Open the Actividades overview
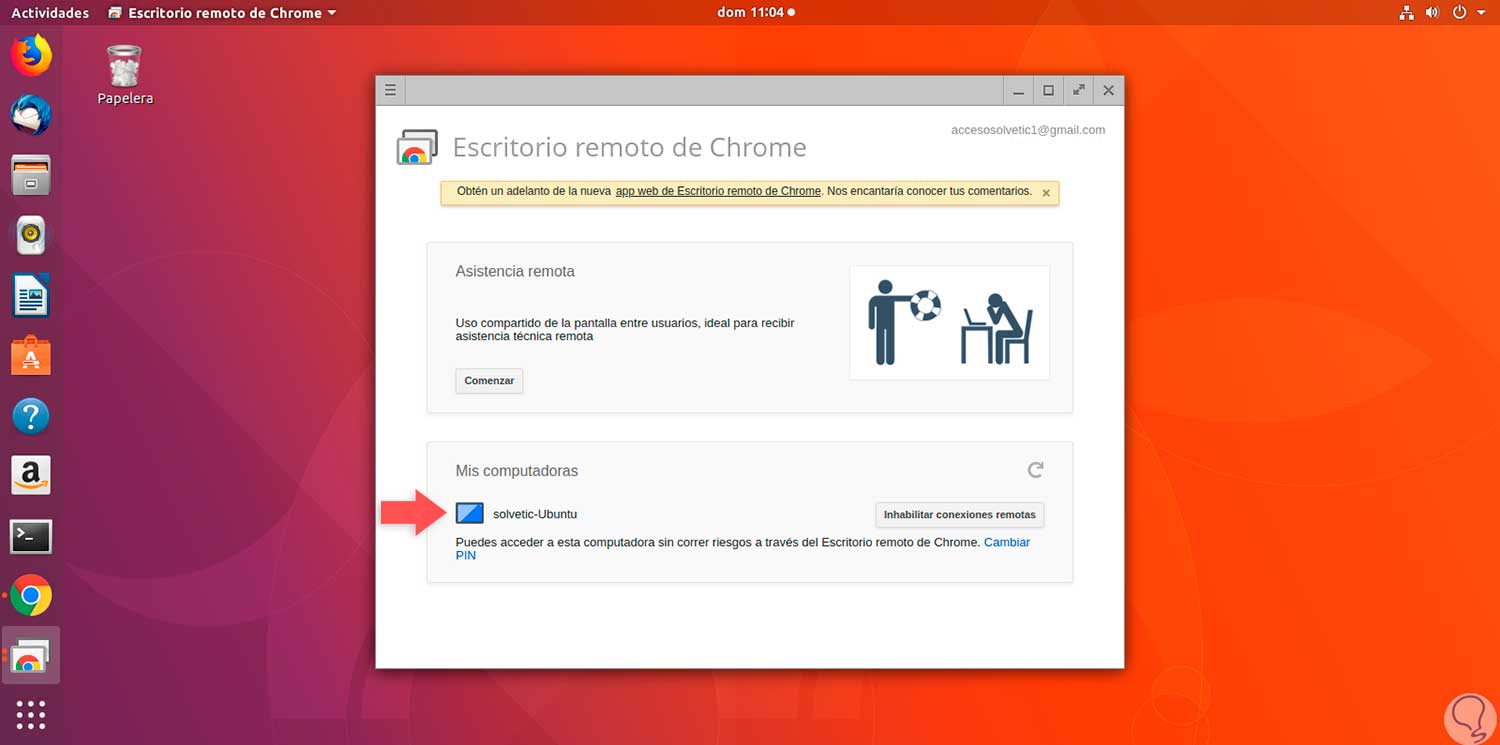The height and width of the screenshot is (745, 1500). click(x=50, y=13)
